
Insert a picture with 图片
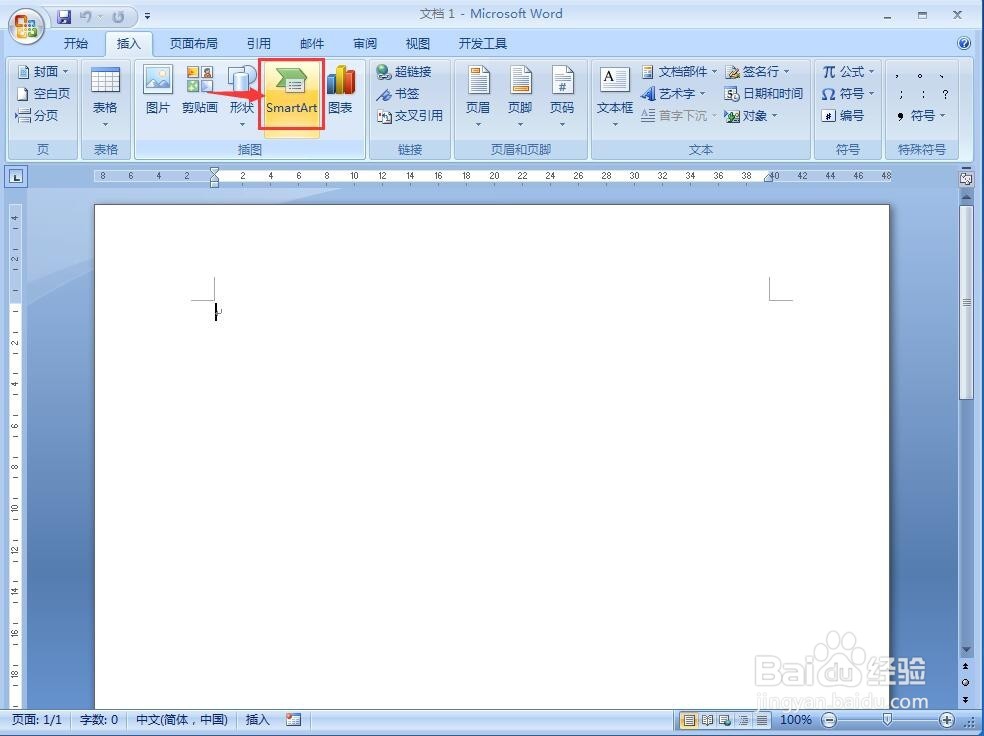tap(158, 91)
